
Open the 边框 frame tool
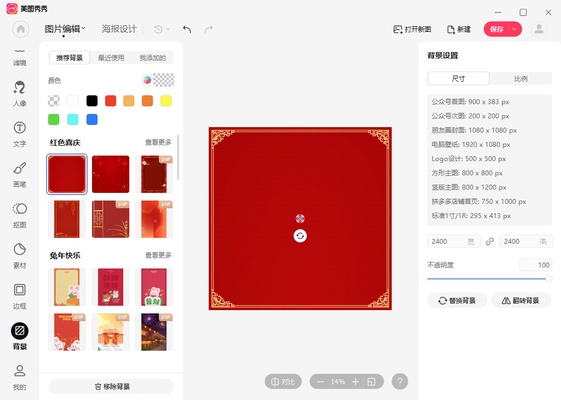(20, 297)
